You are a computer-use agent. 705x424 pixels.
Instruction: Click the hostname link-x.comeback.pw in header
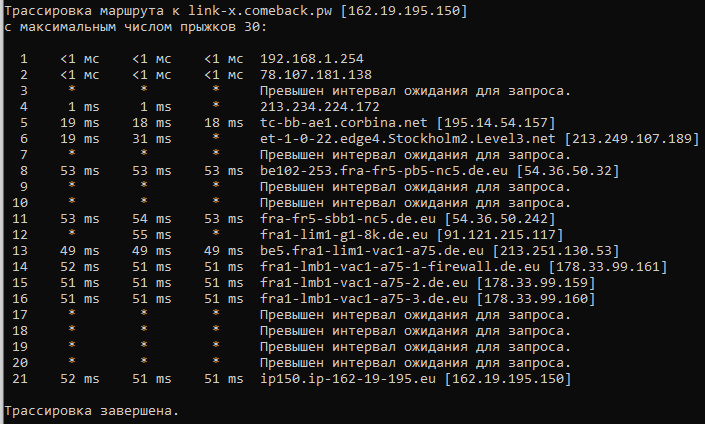point(260,11)
